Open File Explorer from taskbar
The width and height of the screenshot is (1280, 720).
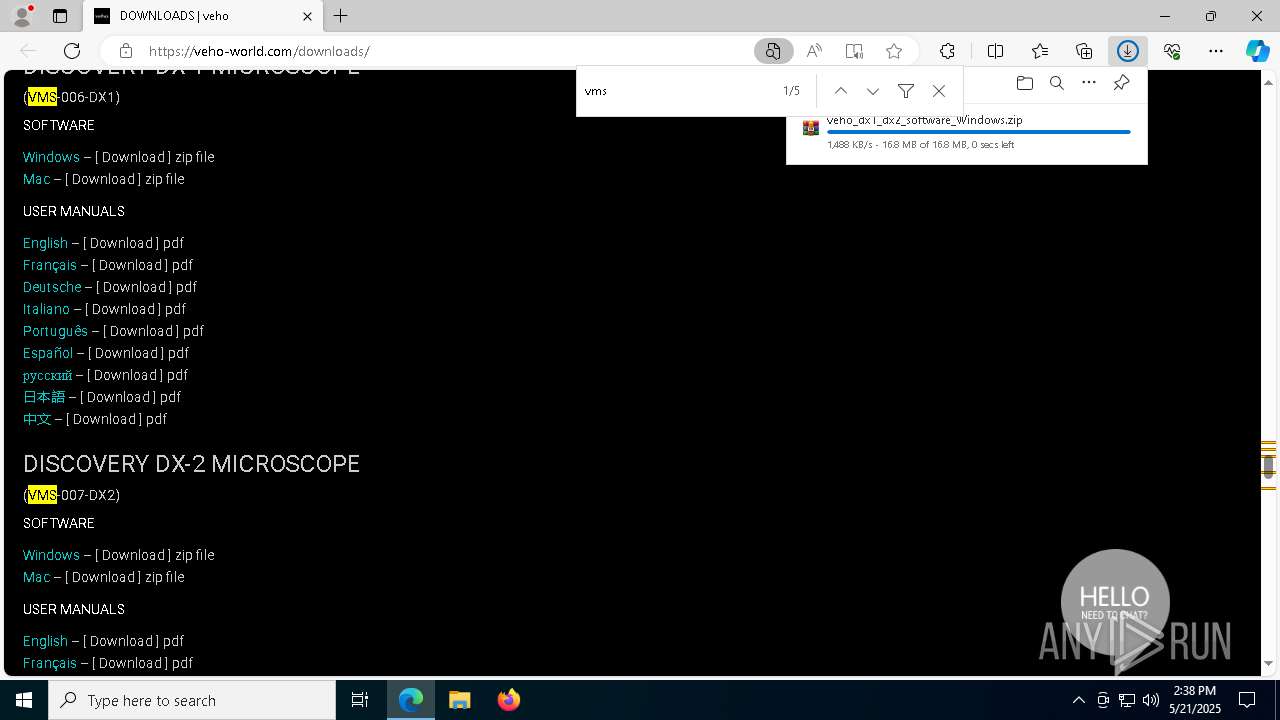[459, 700]
